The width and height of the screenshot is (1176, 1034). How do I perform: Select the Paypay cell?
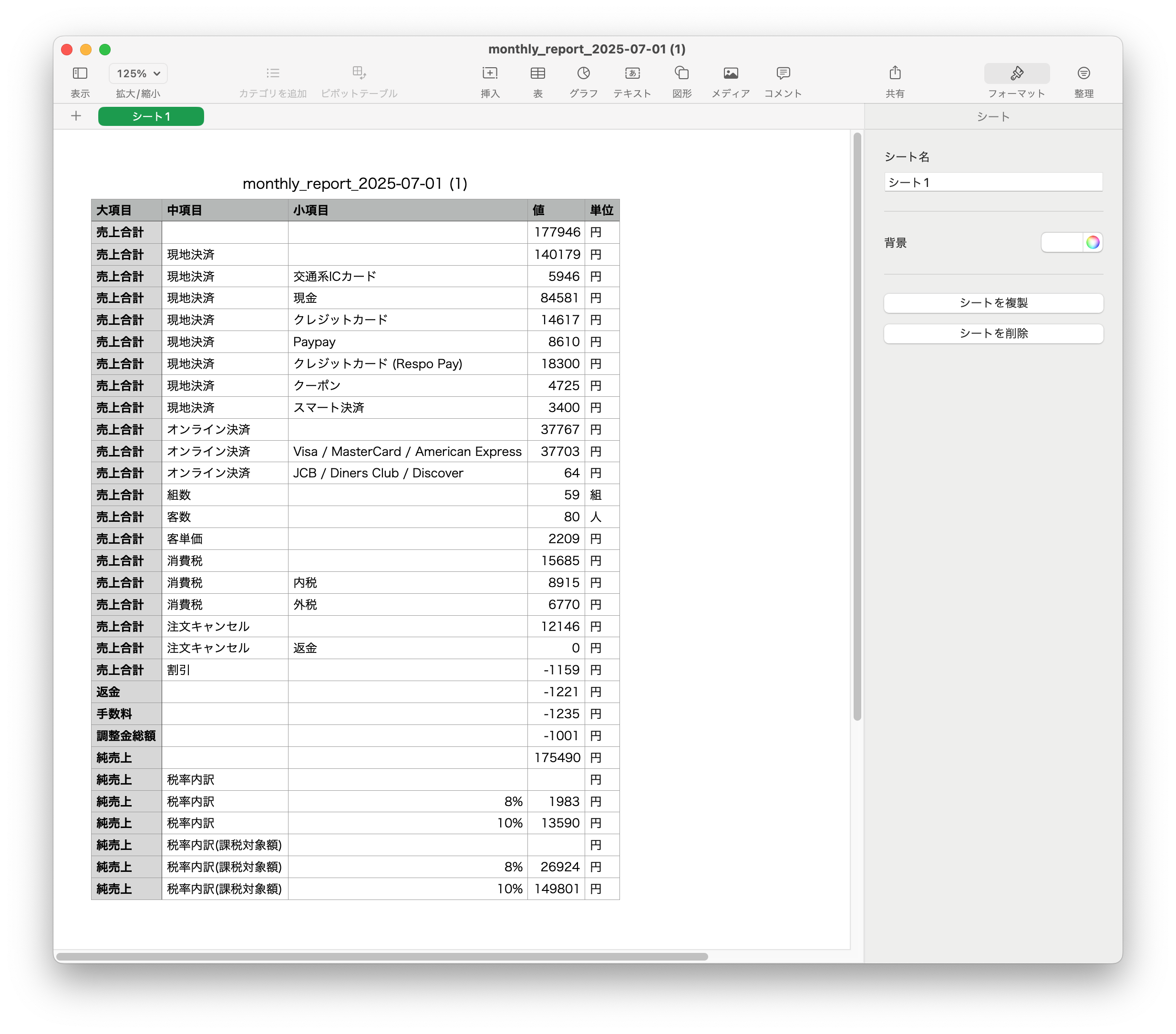[x=408, y=342]
